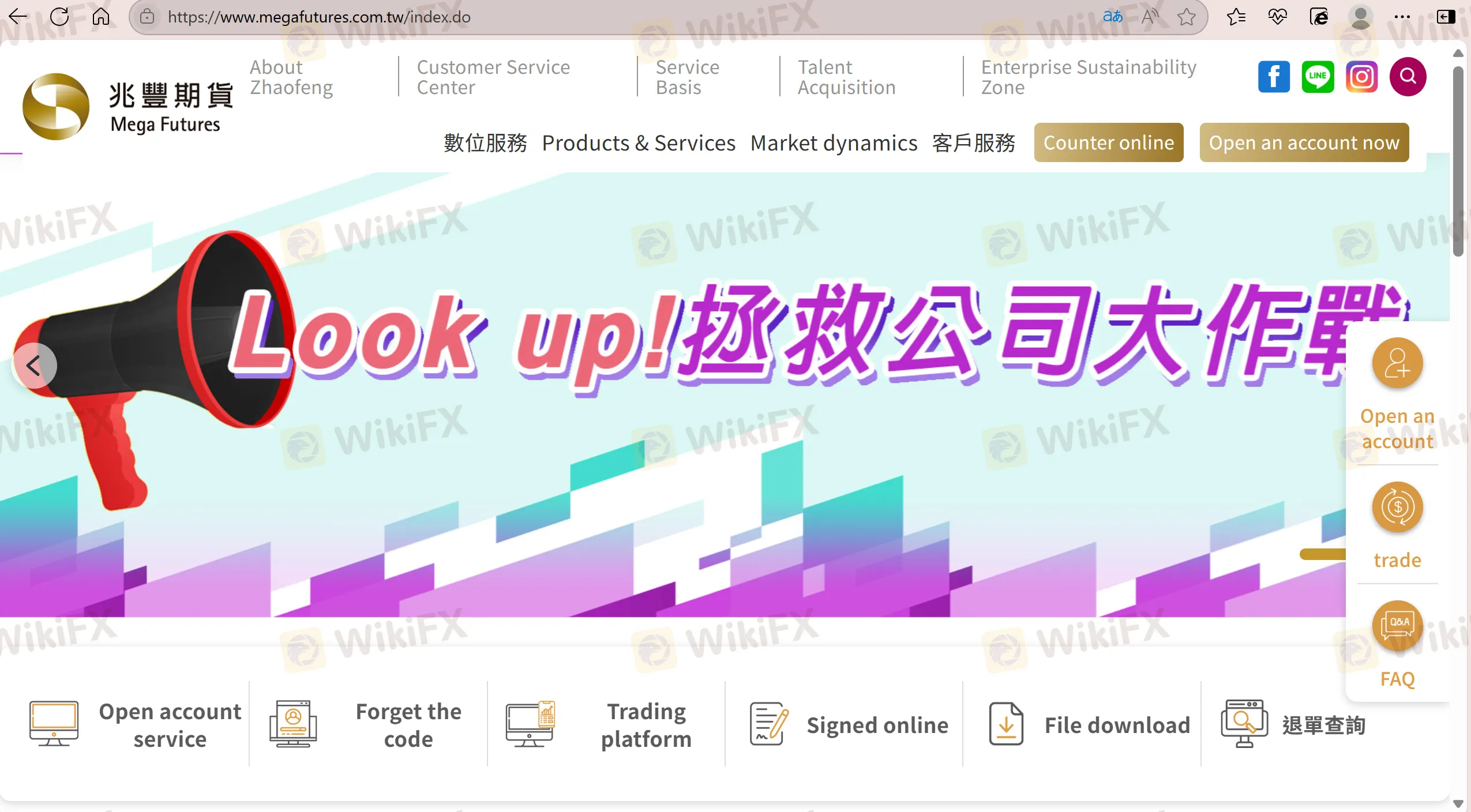The height and width of the screenshot is (812, 1471).
Task: Expand the 數位服務 navigation menu
Action: click(485, 143)
